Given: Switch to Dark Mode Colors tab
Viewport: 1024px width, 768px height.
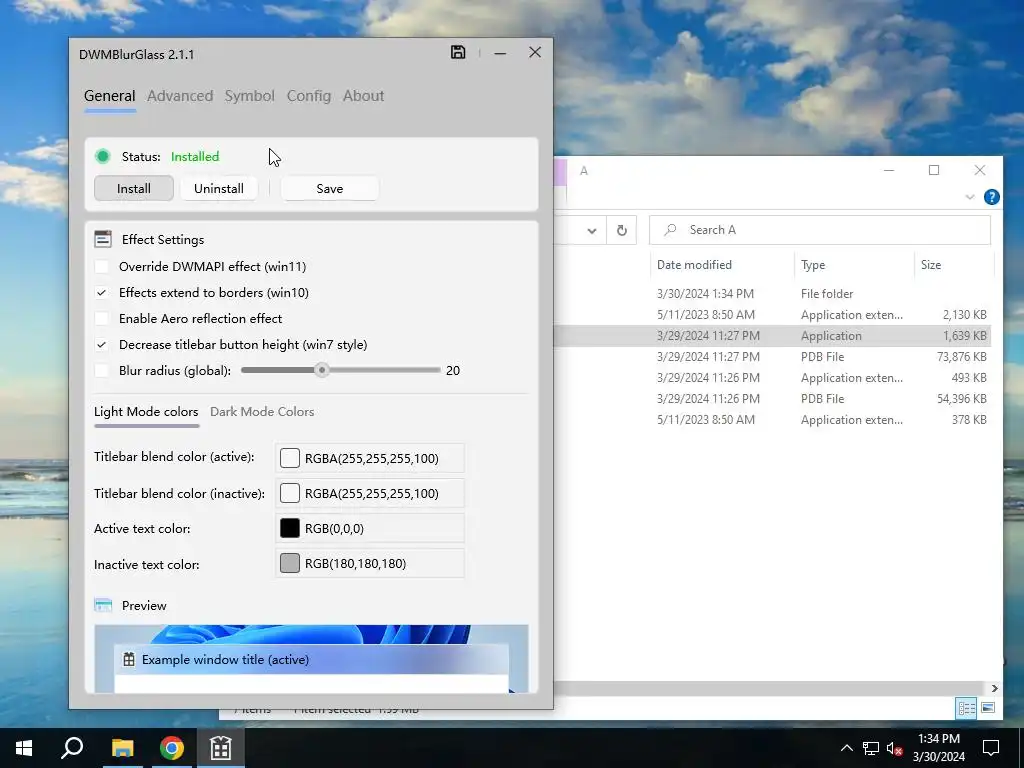Looking at the screenshot, I should pyautogui.click(x=262, y=411).
